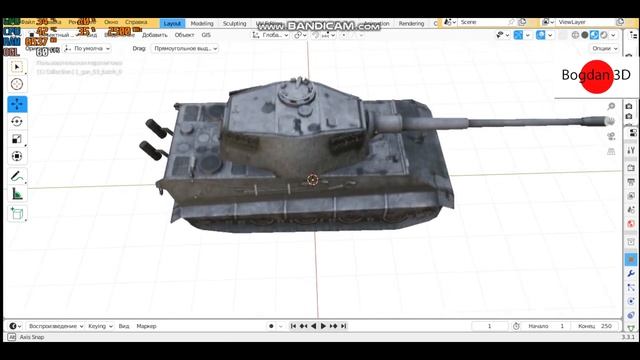The image size is (640, 360).
Task: Open the World properties tab
Action: [x=631, y=224]
